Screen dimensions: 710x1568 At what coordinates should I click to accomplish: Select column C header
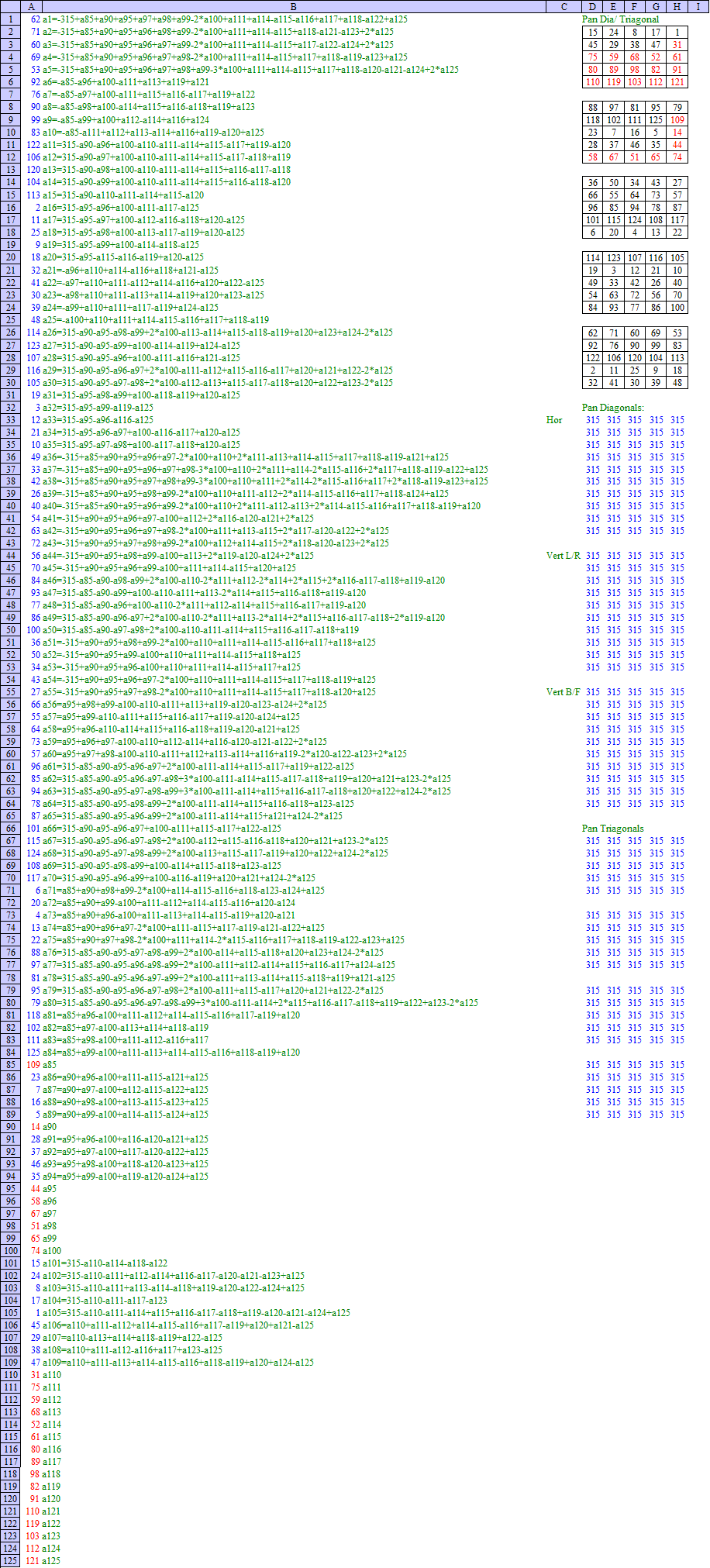(x=564, y=6)
